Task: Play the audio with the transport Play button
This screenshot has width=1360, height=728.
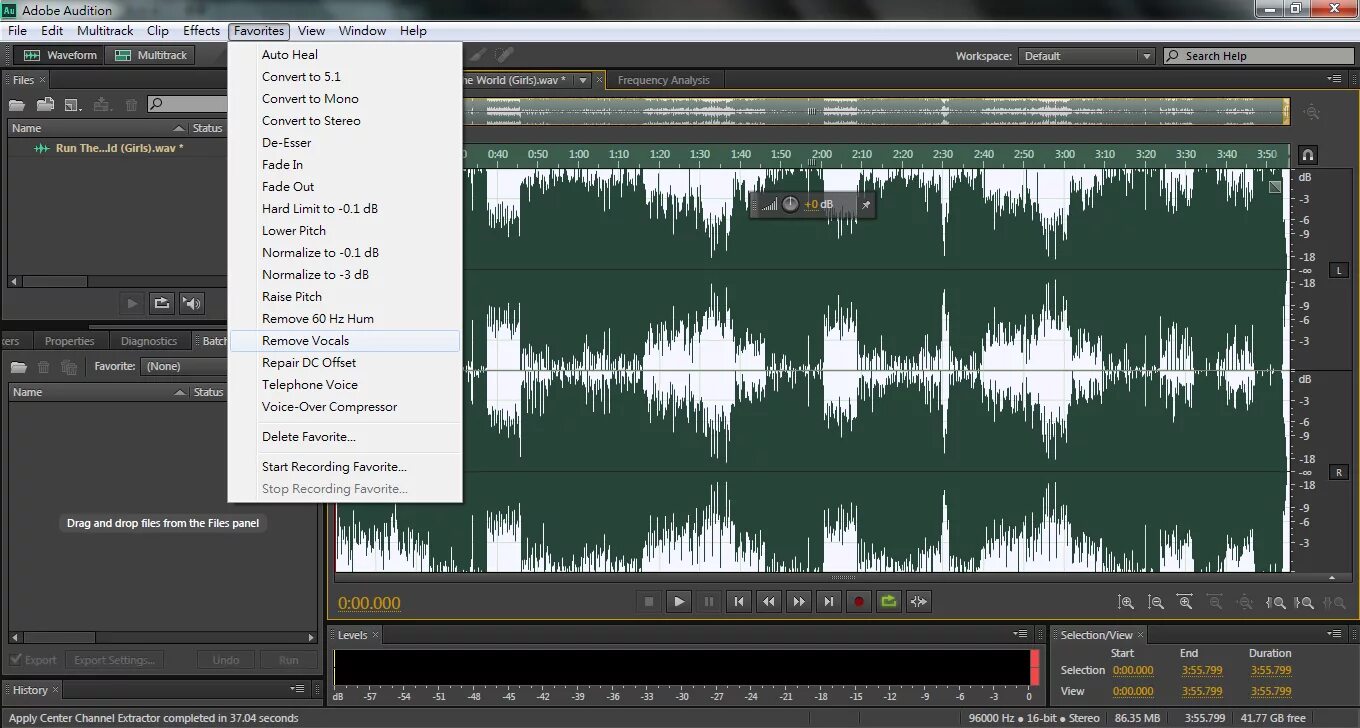Action: point(679,601)
